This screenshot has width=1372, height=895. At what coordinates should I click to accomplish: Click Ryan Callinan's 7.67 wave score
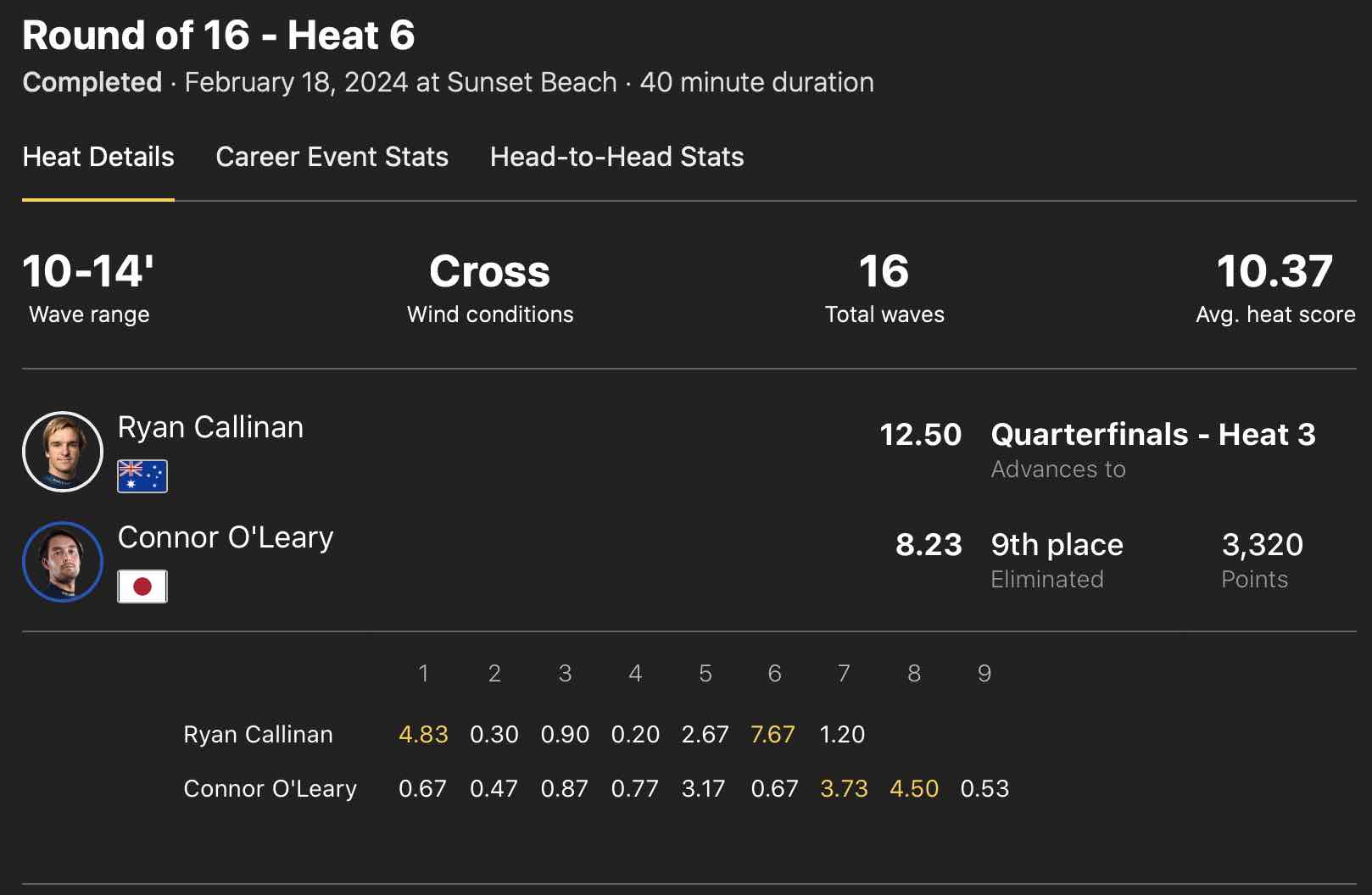[x=772, y=734]
